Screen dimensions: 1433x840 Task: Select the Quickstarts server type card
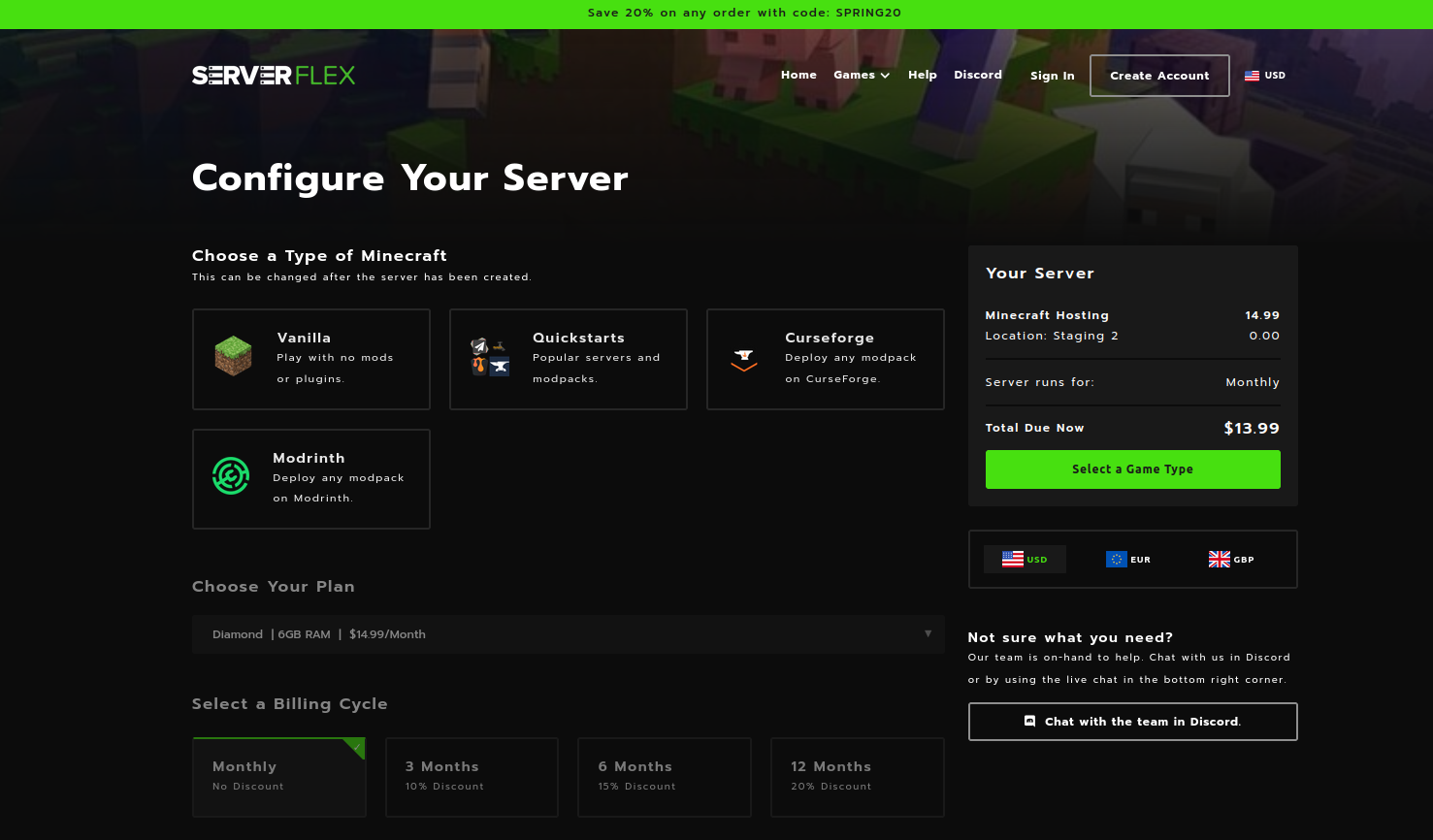(569, 359)
